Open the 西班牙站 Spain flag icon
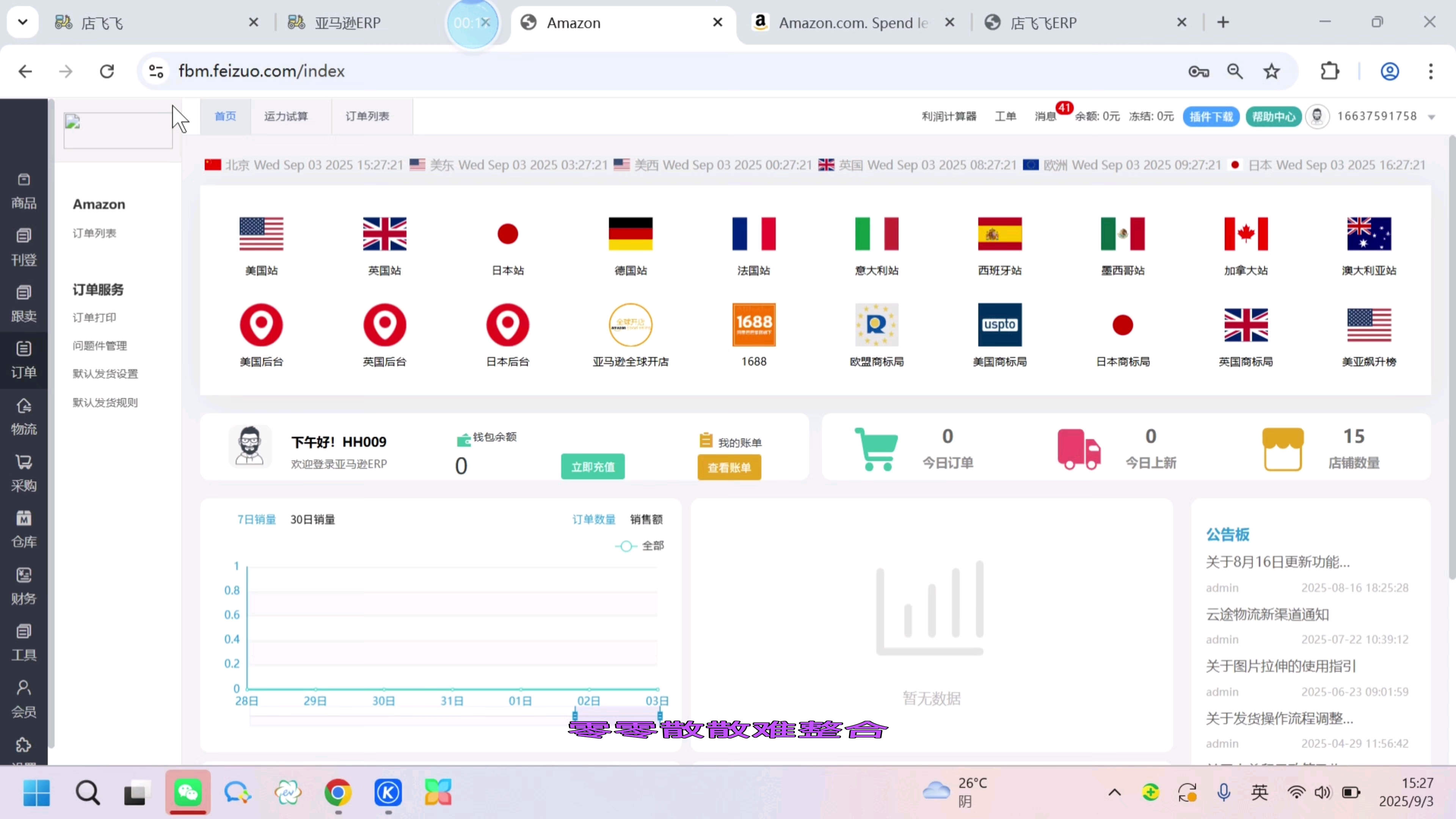 (x=1000, y=234)
